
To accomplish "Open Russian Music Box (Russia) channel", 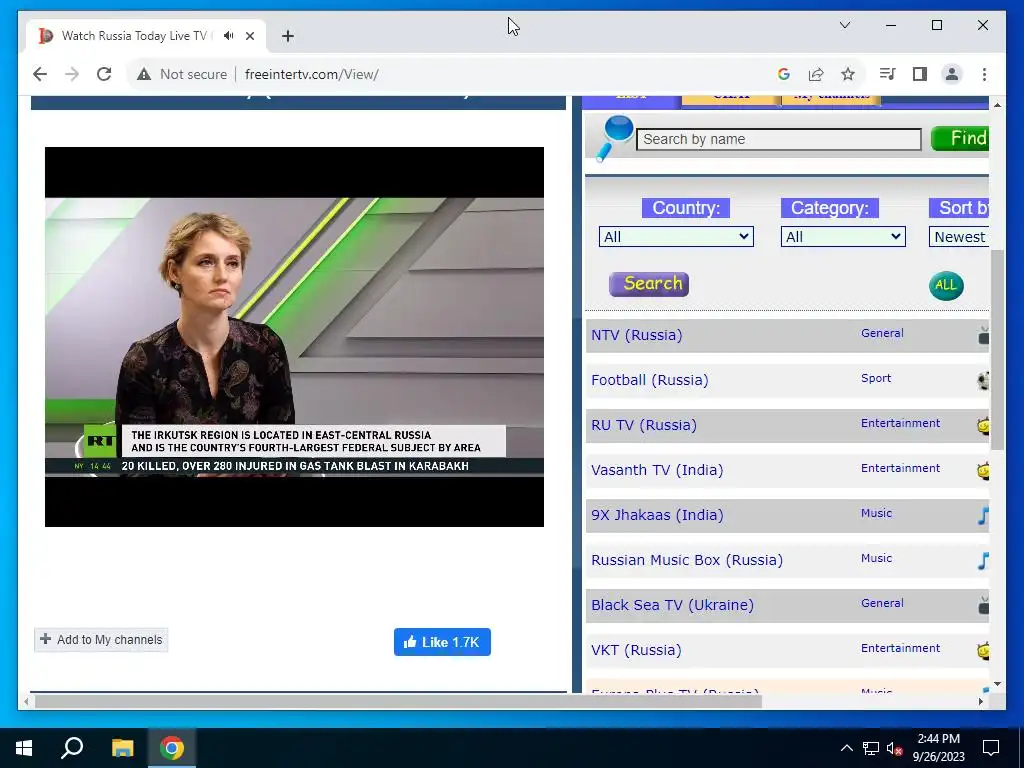I will click(x=687, y=560).
